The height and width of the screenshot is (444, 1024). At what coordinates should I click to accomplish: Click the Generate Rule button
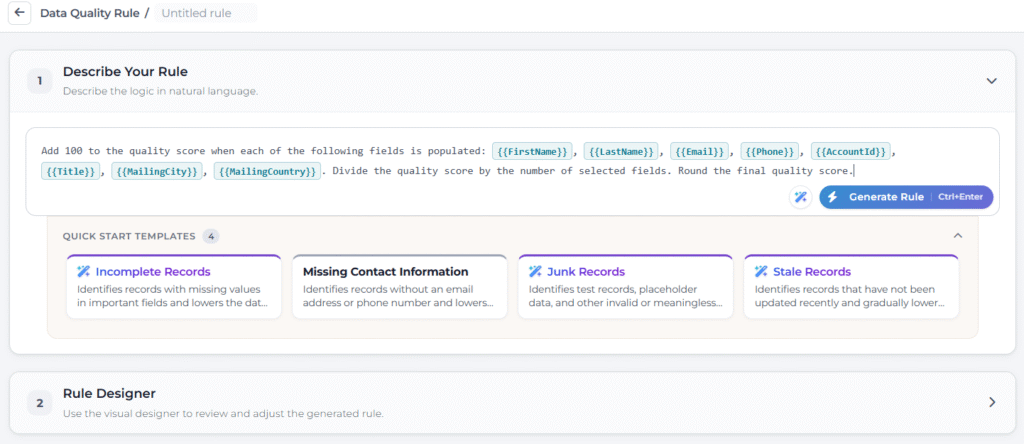(906, 197)
